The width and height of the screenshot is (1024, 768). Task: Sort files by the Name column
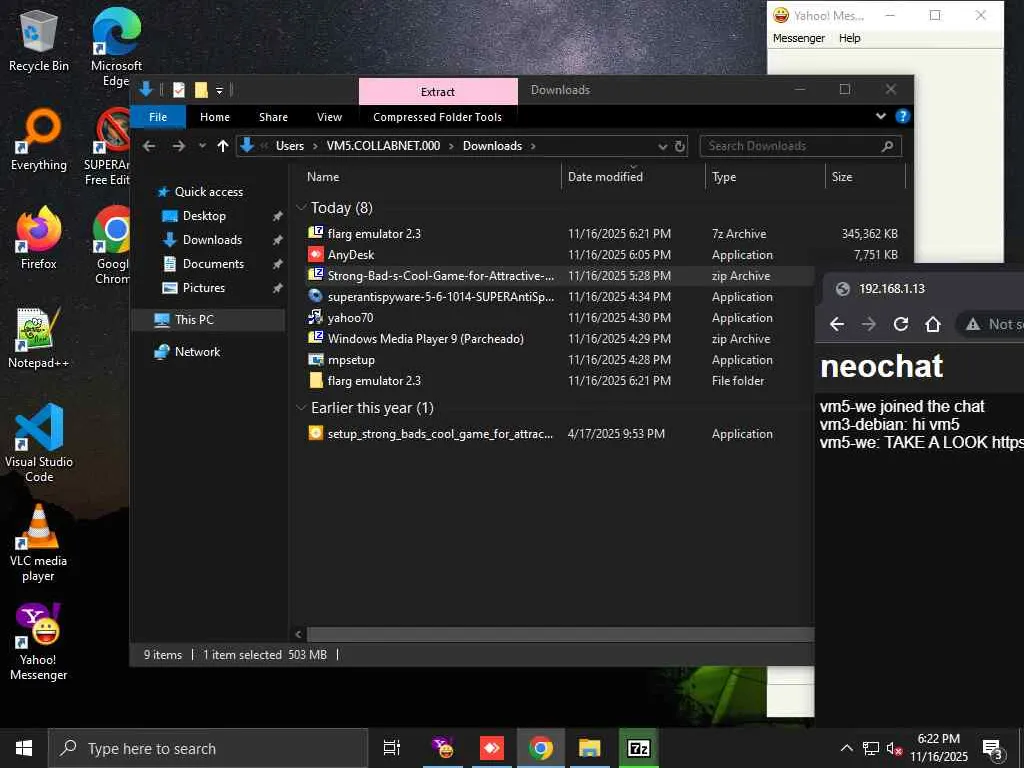point(431,176)
